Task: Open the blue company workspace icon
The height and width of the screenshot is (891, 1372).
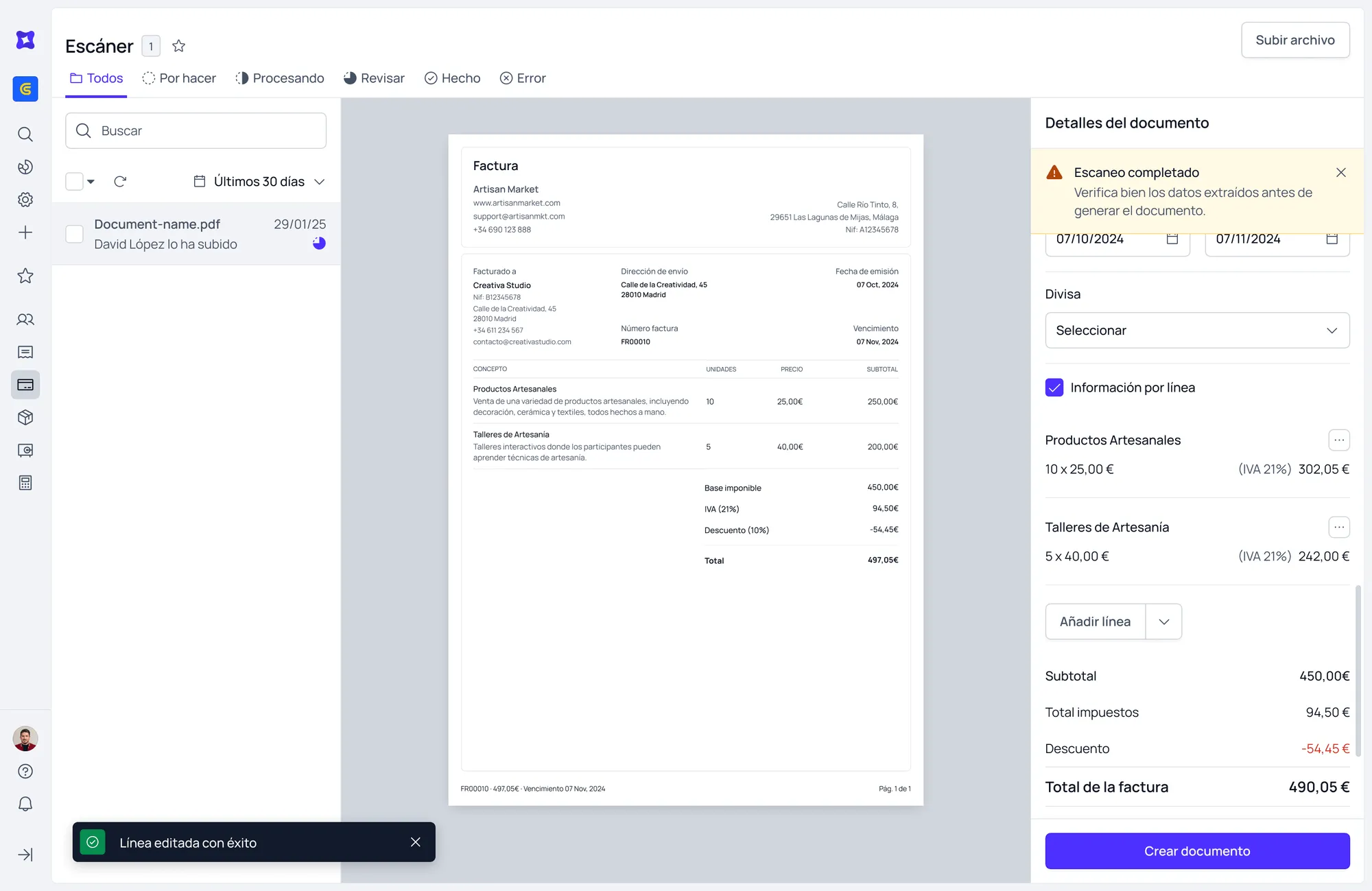Action: (25, 88)
